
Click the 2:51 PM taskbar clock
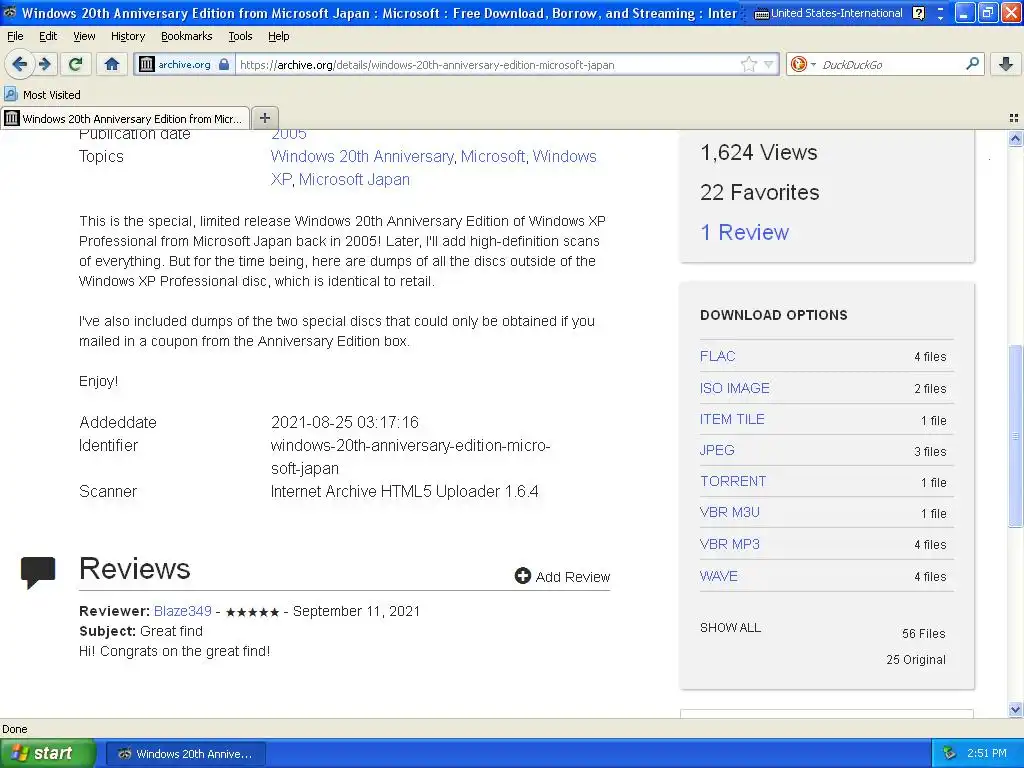(x=987, y=753)
